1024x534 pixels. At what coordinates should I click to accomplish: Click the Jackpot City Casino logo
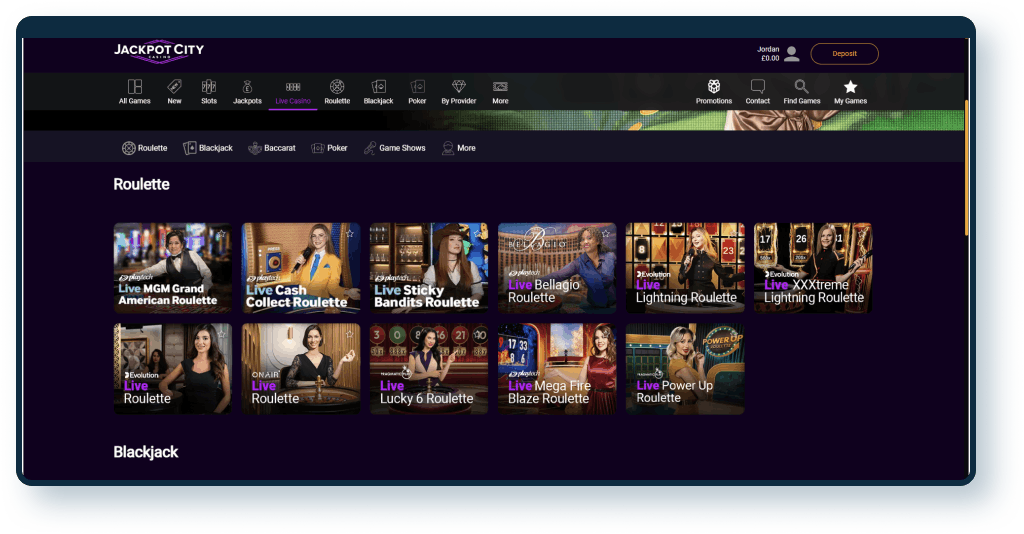click(x=159, y=52)
